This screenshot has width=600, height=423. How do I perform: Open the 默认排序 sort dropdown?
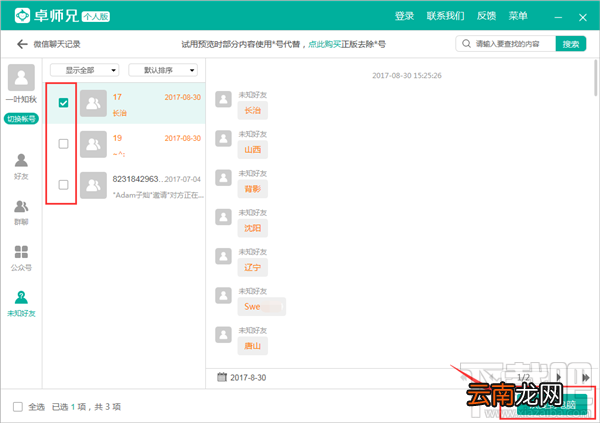pos(163,70)
